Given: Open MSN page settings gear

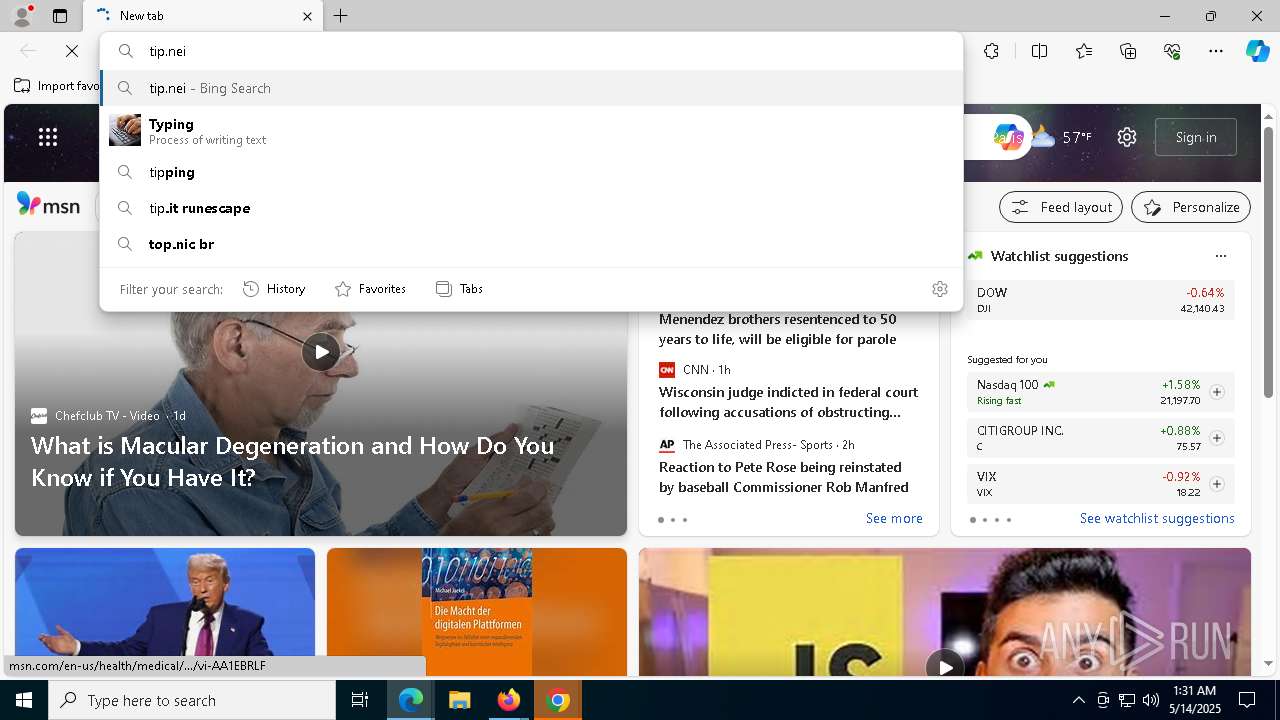Looking at the screenshot, I should click(1127, 137).
